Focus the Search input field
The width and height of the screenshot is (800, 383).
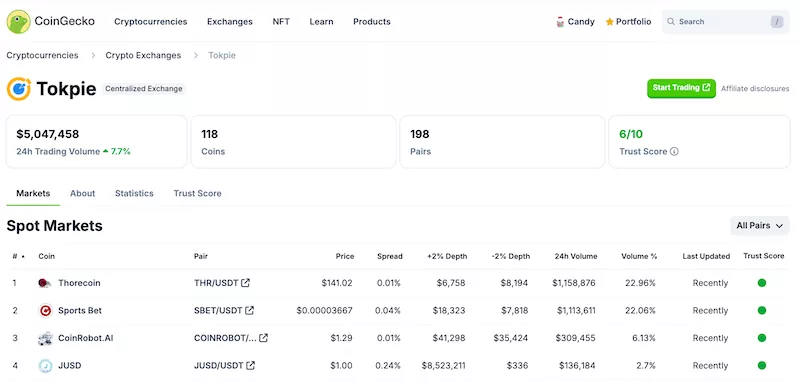(726, 22)
